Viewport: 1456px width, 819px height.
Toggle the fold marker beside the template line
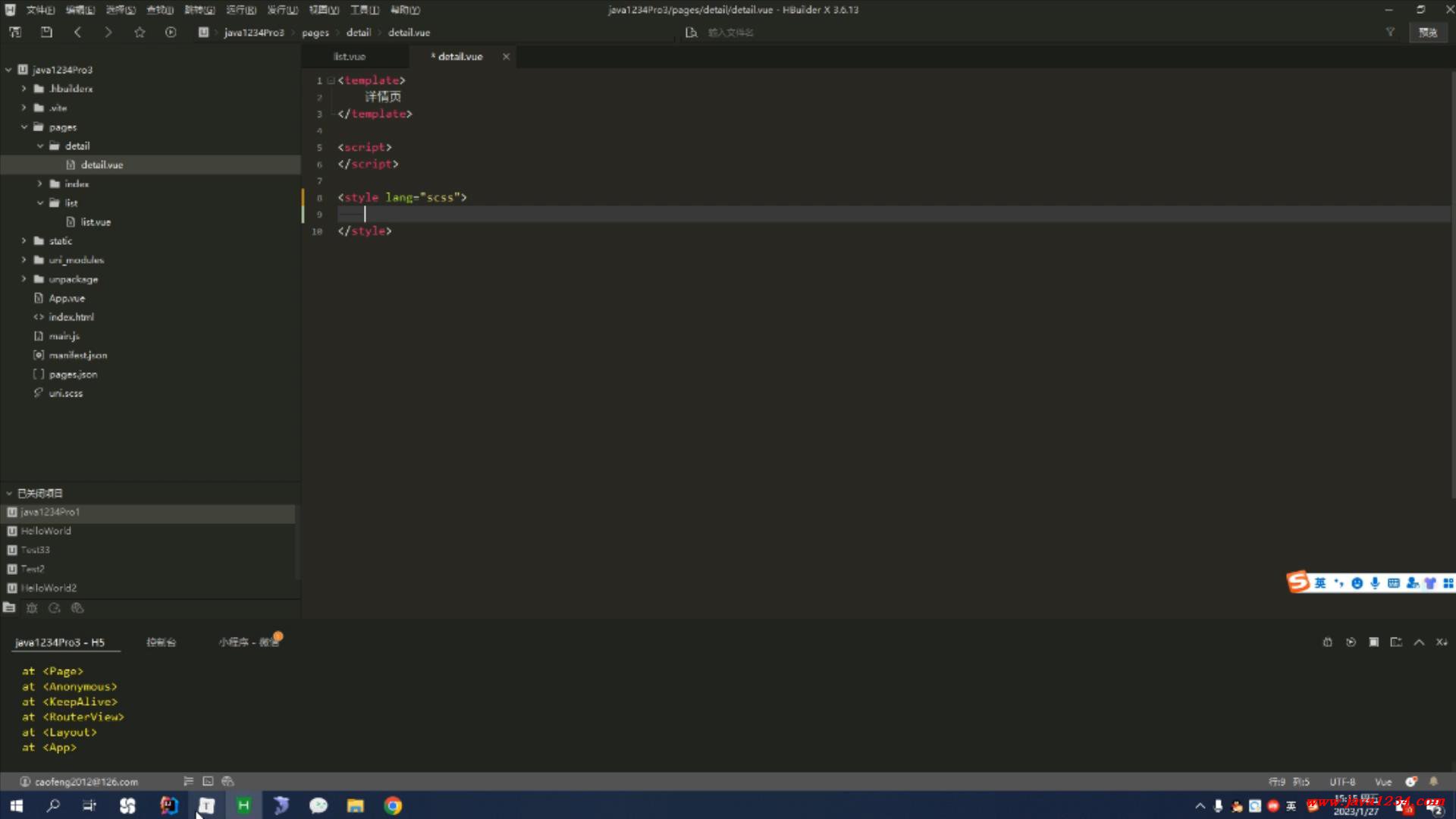[x=331, y=80]
